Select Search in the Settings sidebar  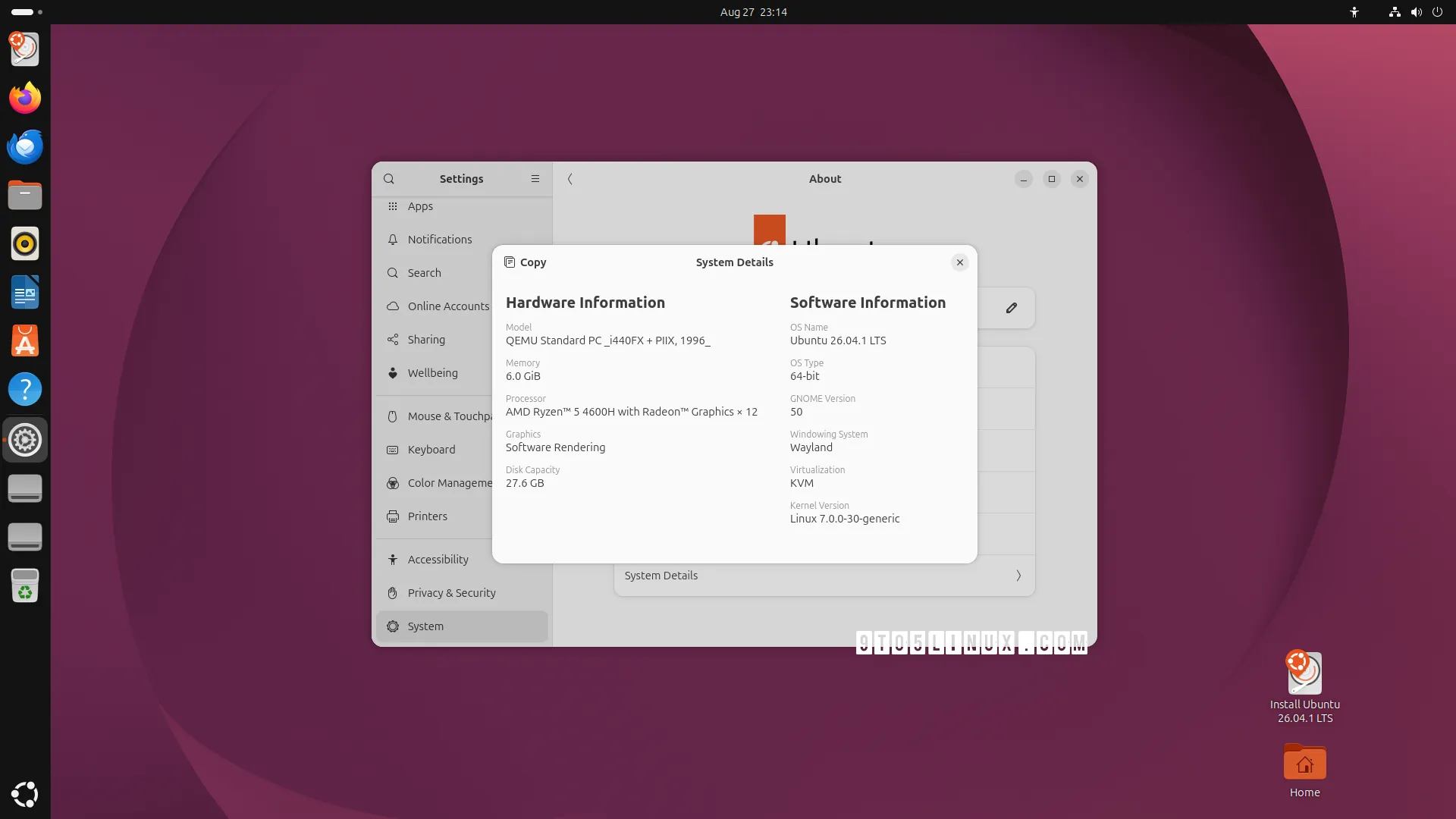462,273
